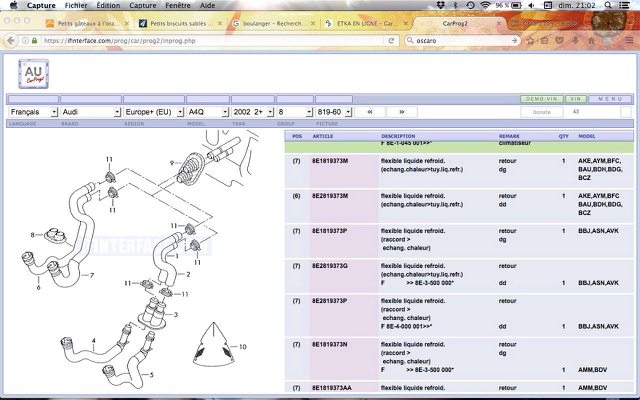Open bookmarks library icon in toolbar

coord(544,40)
